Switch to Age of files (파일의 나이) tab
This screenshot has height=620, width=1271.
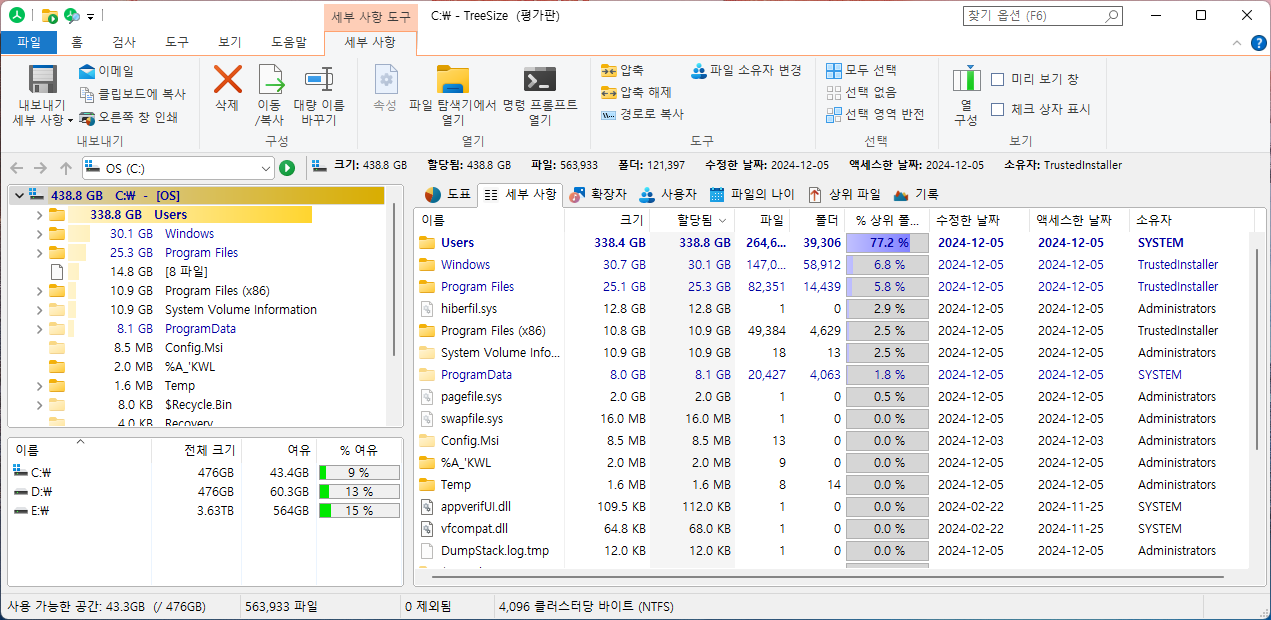(752, 194)
